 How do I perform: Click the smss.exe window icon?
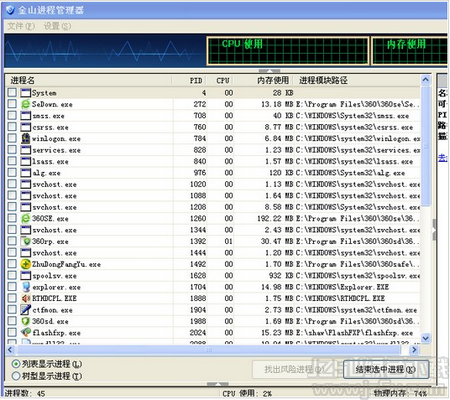pos(26,116)
